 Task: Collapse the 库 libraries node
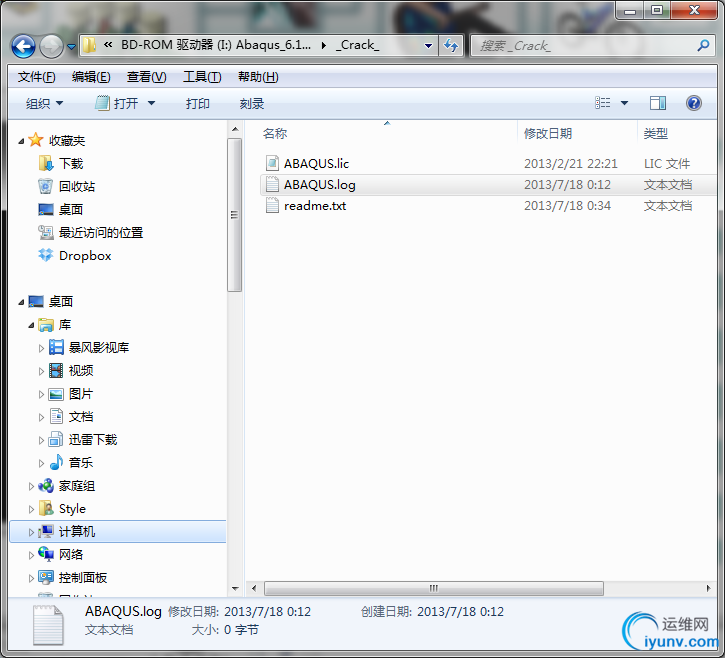point(31,325)
